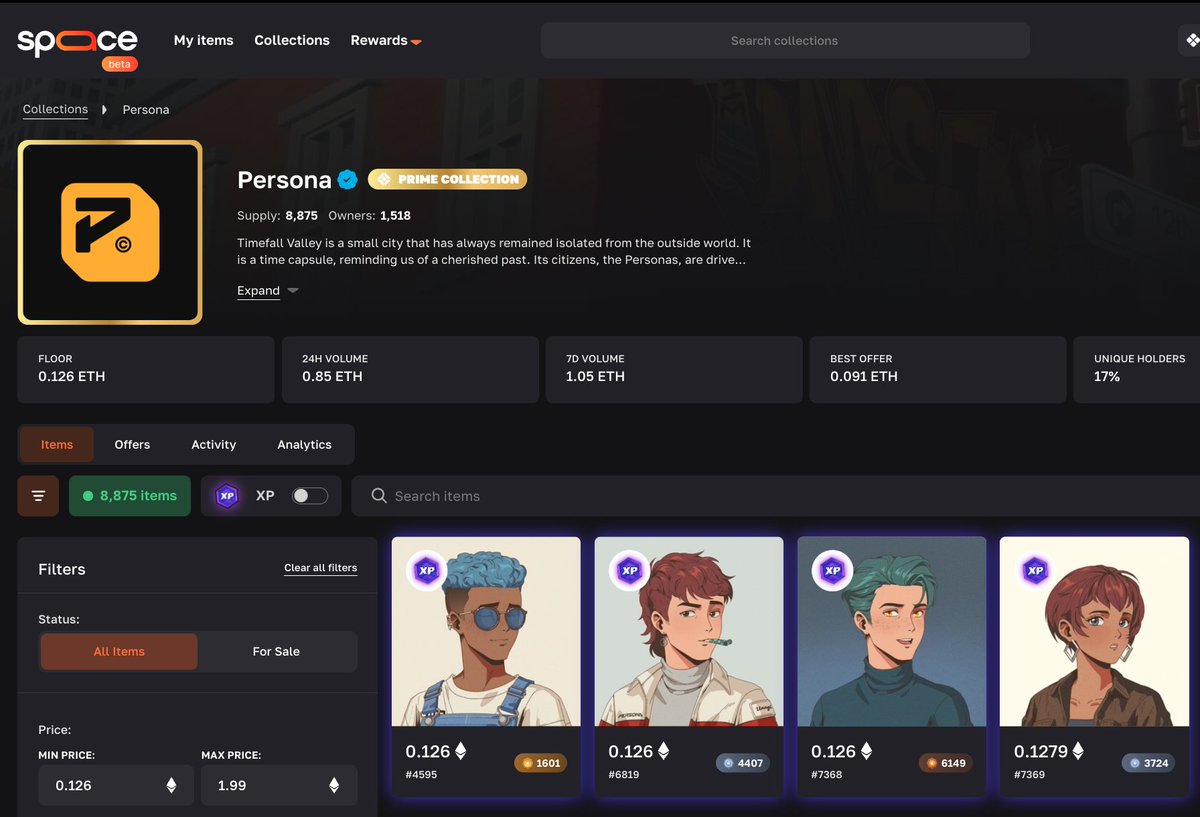Switch to the Activity tab
Image resolution: width=1200 pixels, height=817 pixels.
point(214,445)
